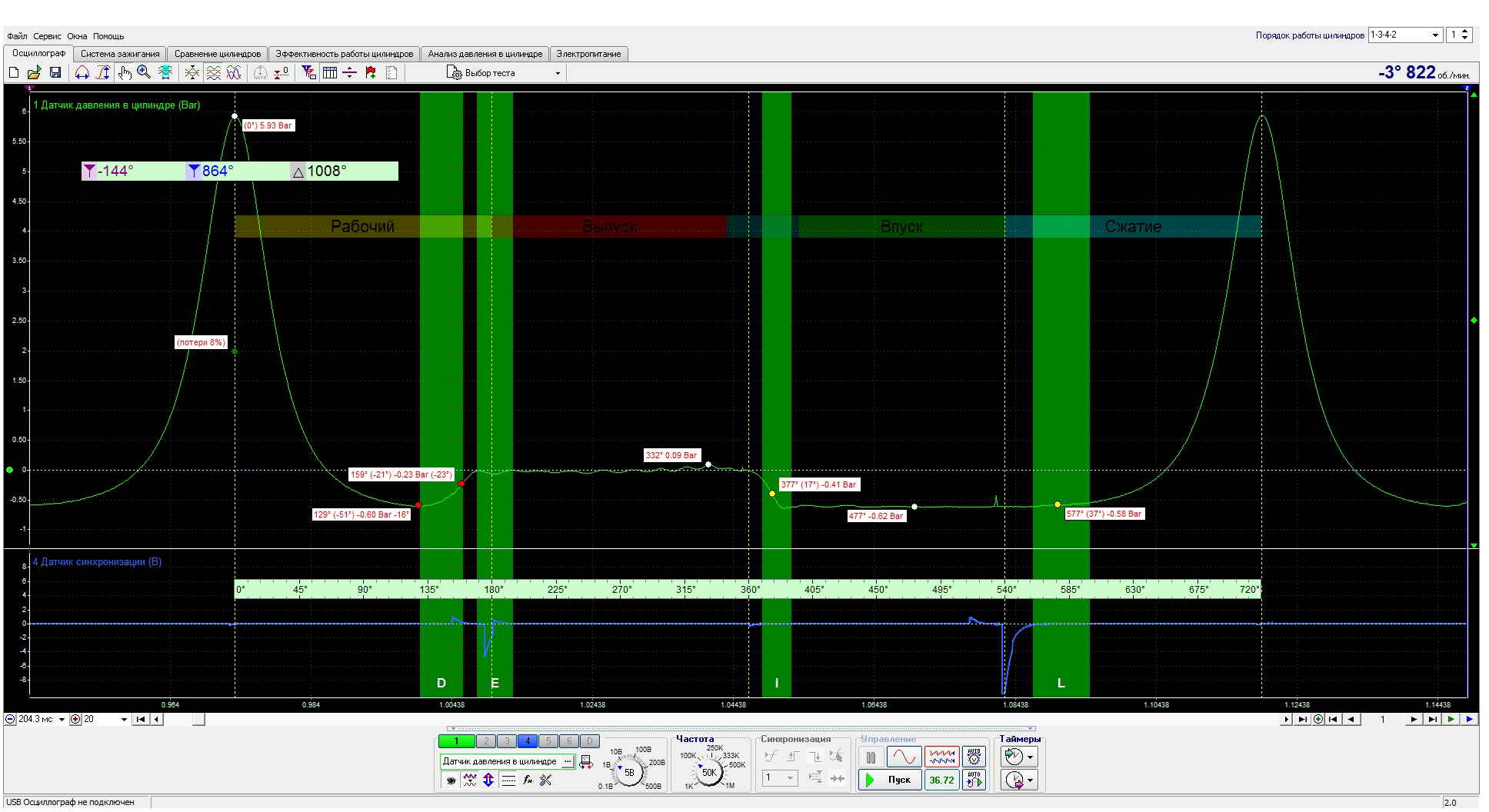Enable the D digital channel button

pos(589,741)
